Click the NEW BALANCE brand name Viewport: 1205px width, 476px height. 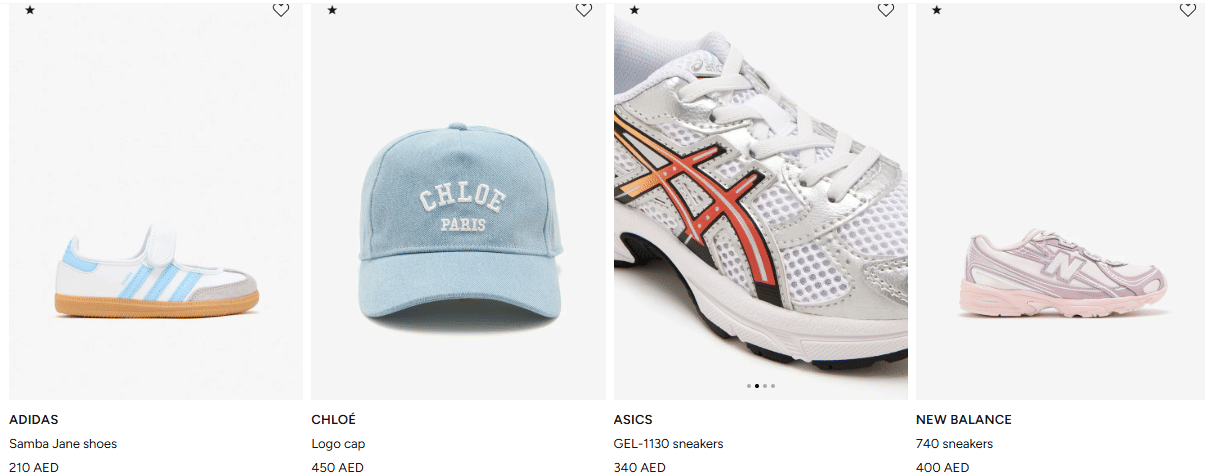point(964,420)
